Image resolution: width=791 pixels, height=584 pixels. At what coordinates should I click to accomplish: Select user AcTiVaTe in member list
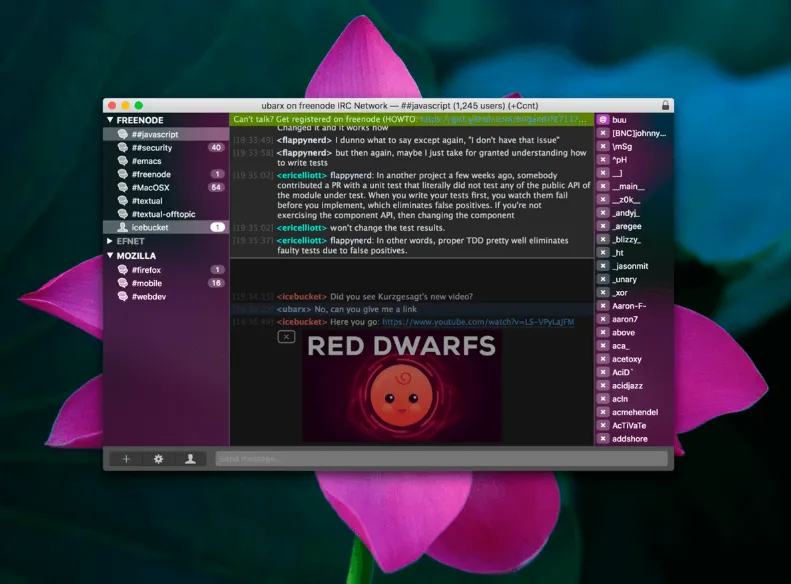tap(629, 425)
